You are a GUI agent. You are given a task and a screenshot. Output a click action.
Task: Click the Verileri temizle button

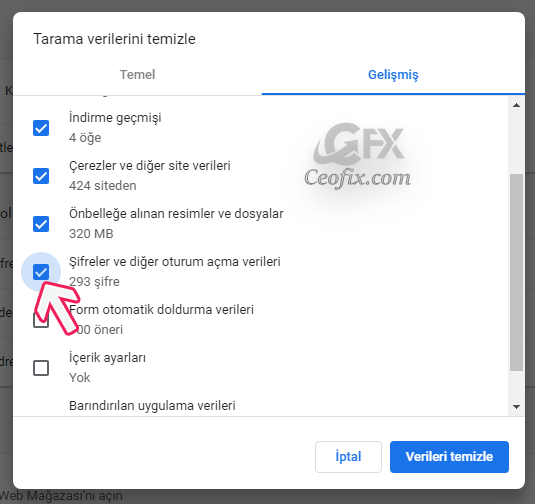tap(449, 457)
